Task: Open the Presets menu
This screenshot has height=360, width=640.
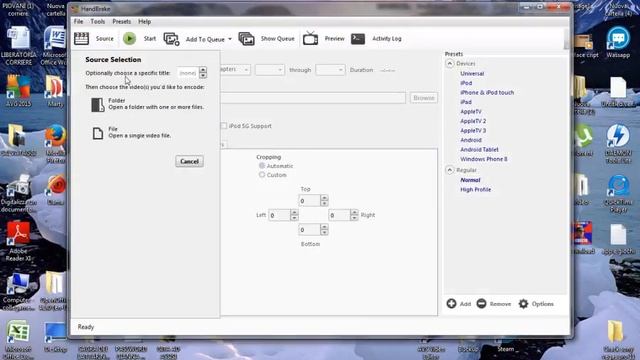Action: click(122, 22)
